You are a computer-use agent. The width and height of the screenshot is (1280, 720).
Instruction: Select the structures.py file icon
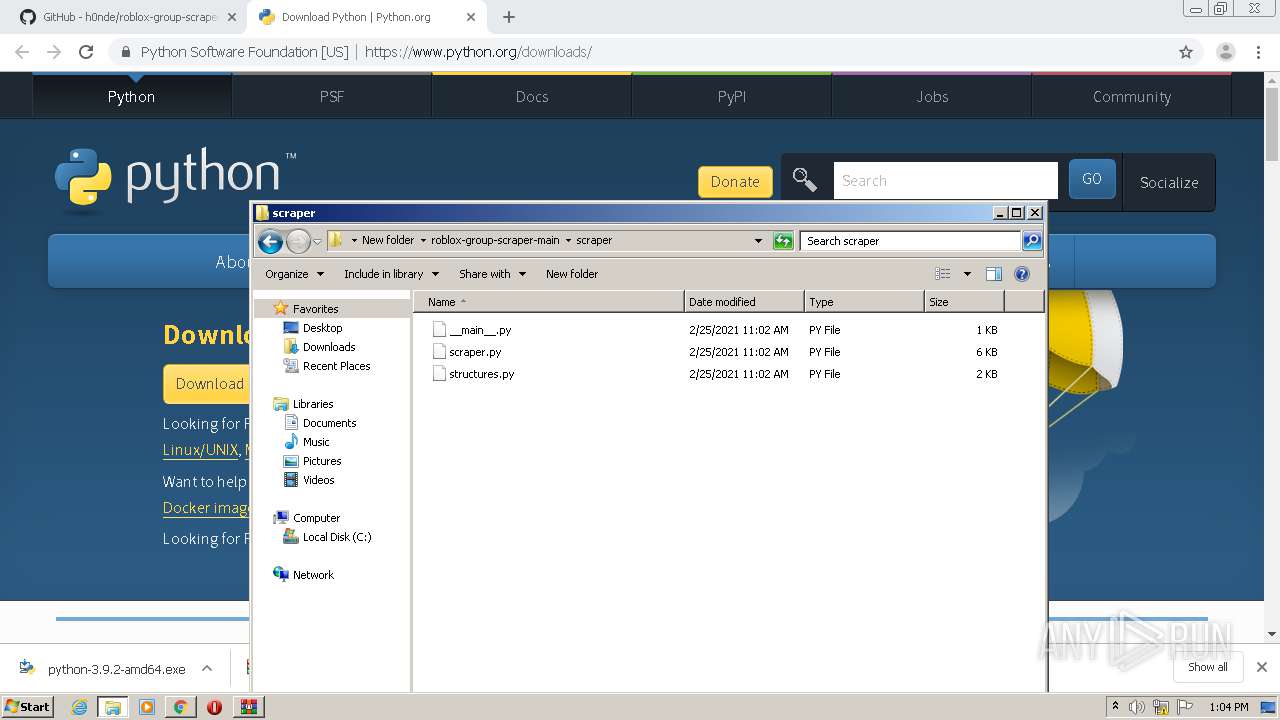pos(439,374)
